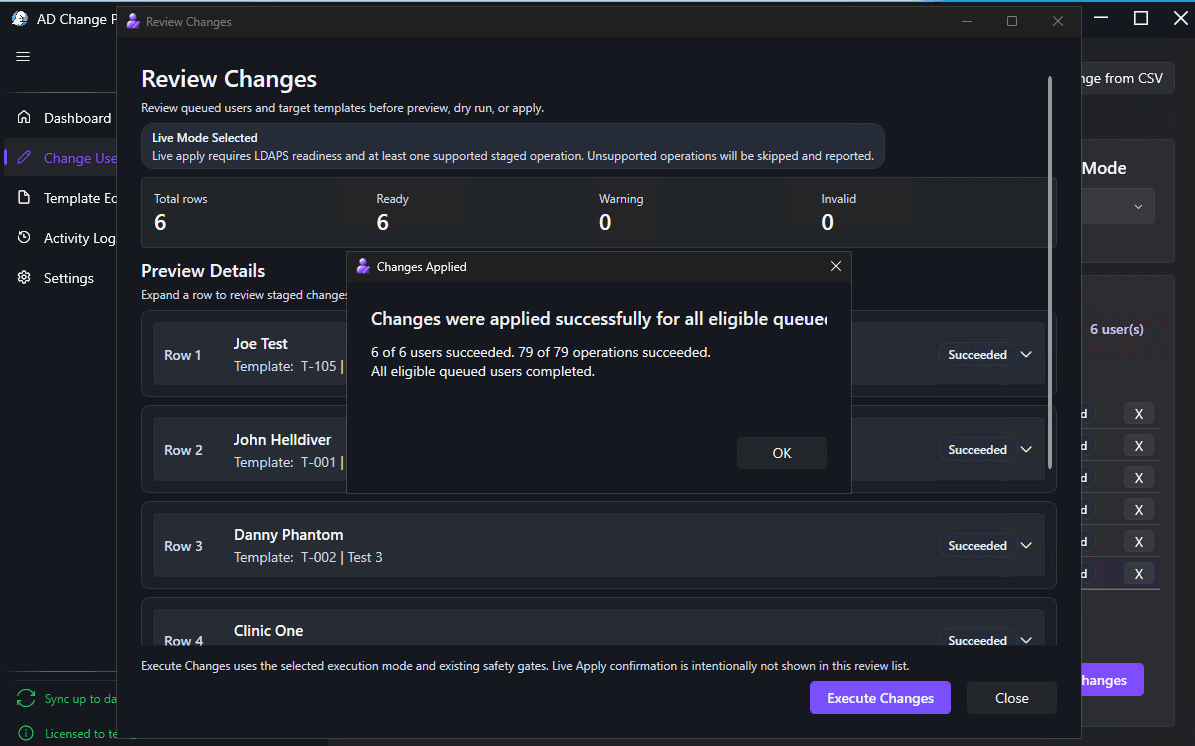Click the Succeeded status on Row 2
The image size is (1195, 746).
click(977, 450)
